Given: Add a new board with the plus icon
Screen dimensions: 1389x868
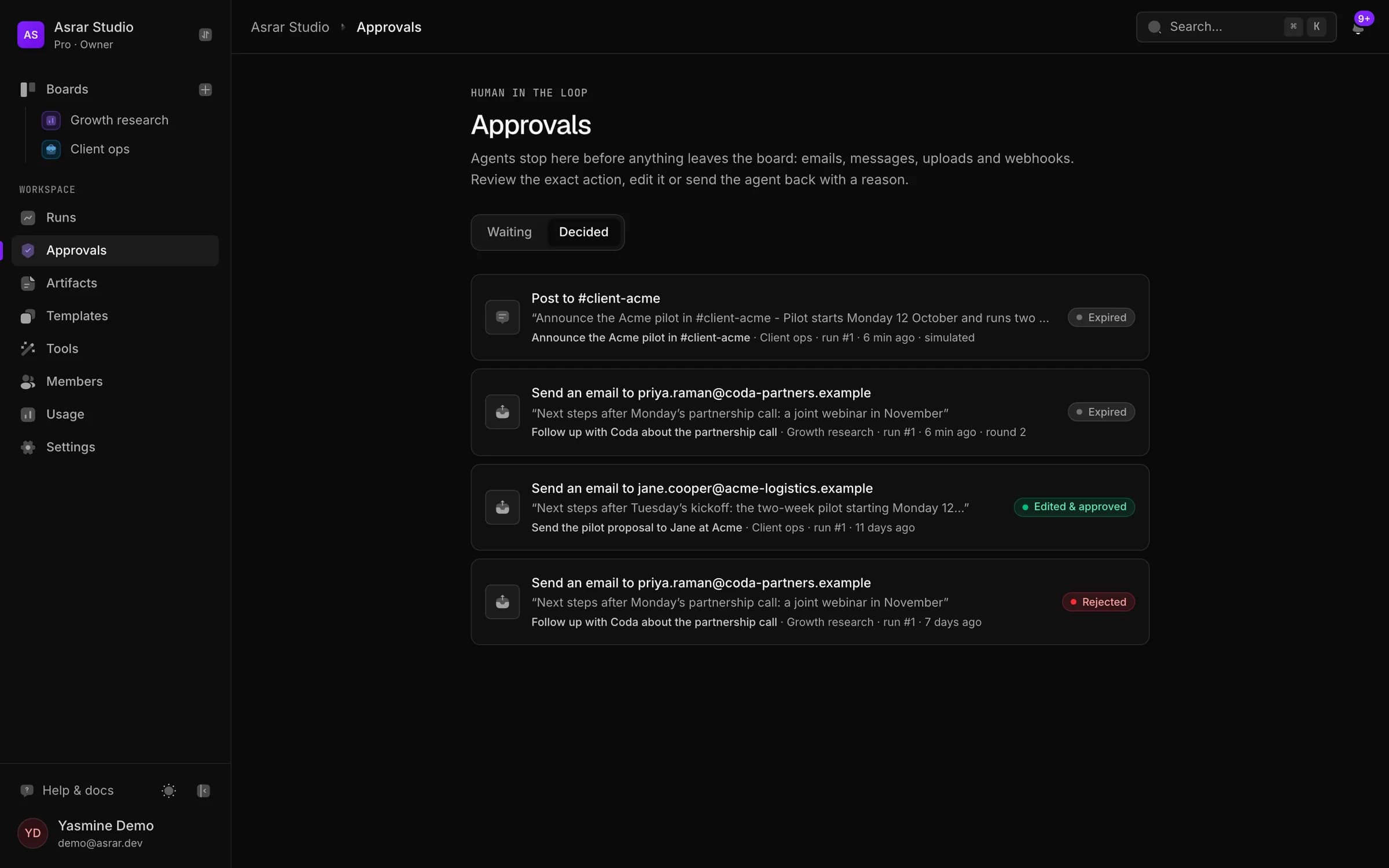Looking at the screenshot, I should 205,90.
